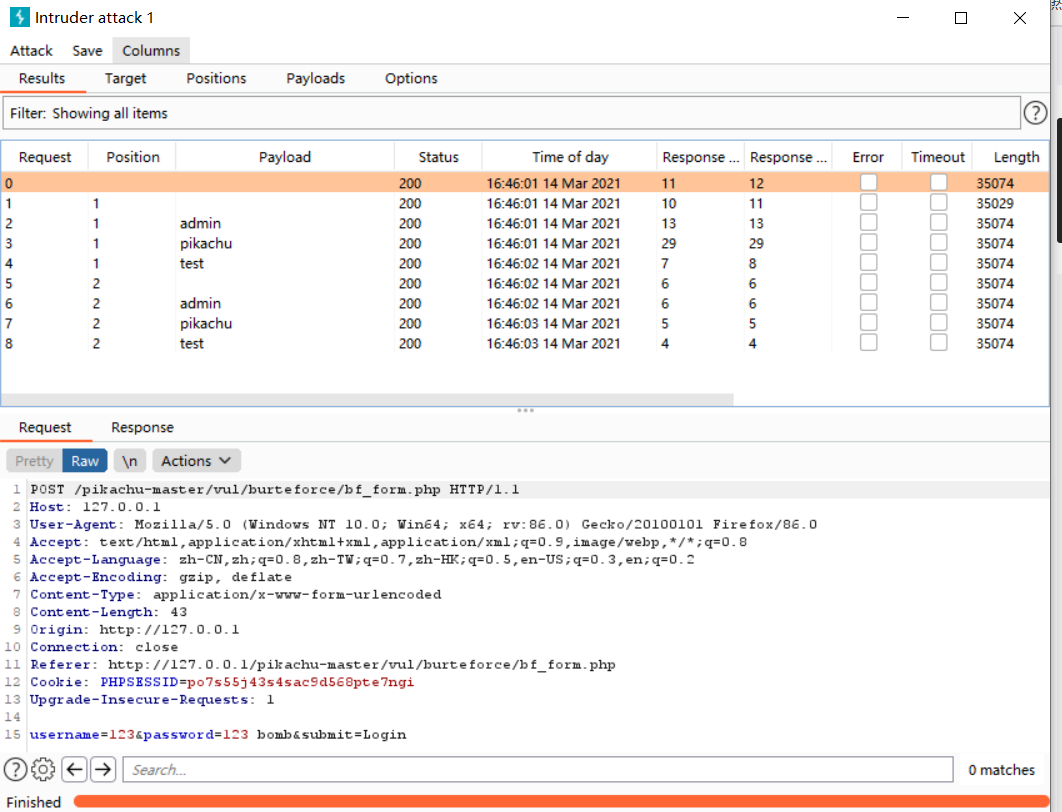
Task: Click the Content-Length: 43 header line
Action: [x=108, y=612]
